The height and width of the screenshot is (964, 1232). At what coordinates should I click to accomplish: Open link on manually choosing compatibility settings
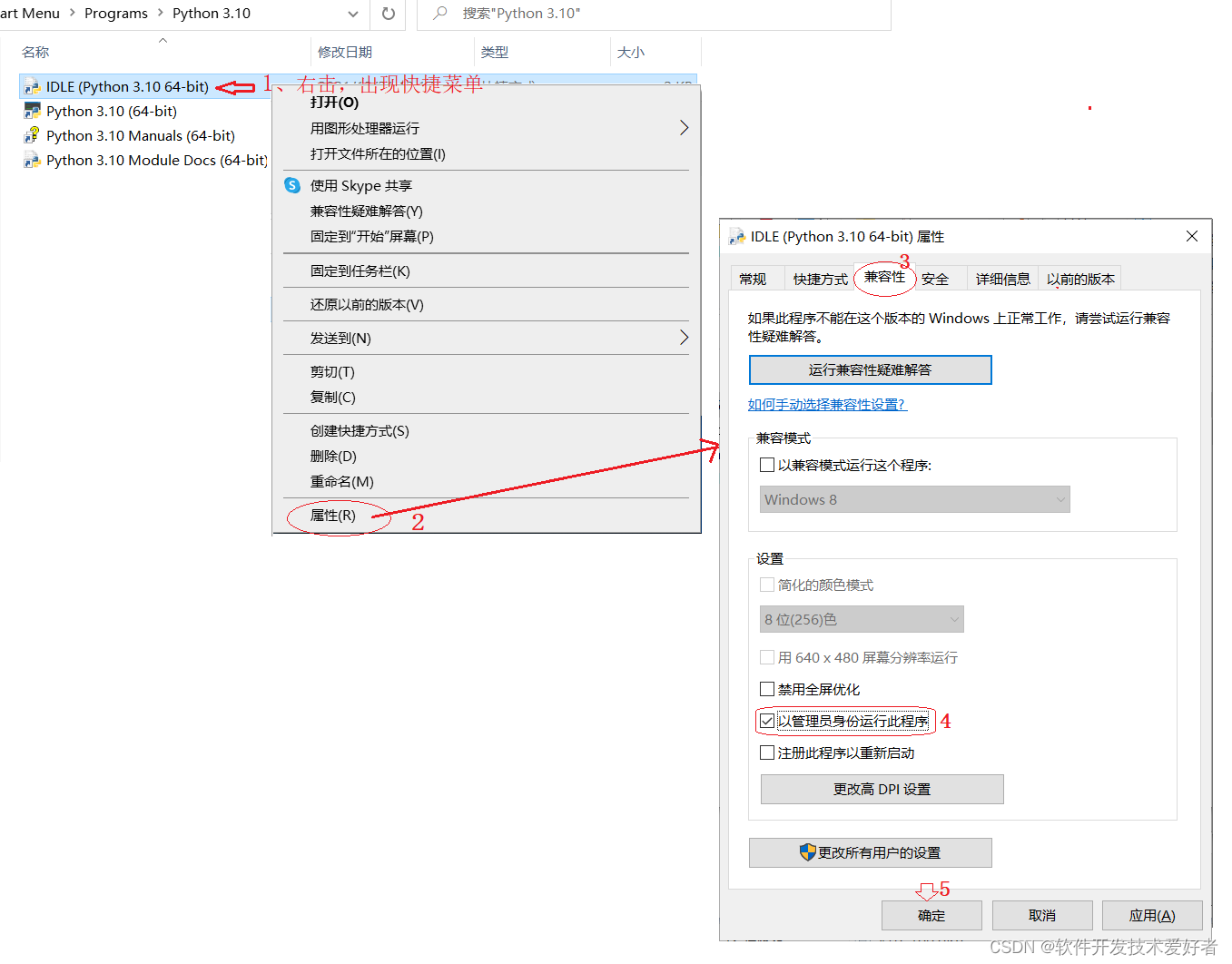(827, 404)
